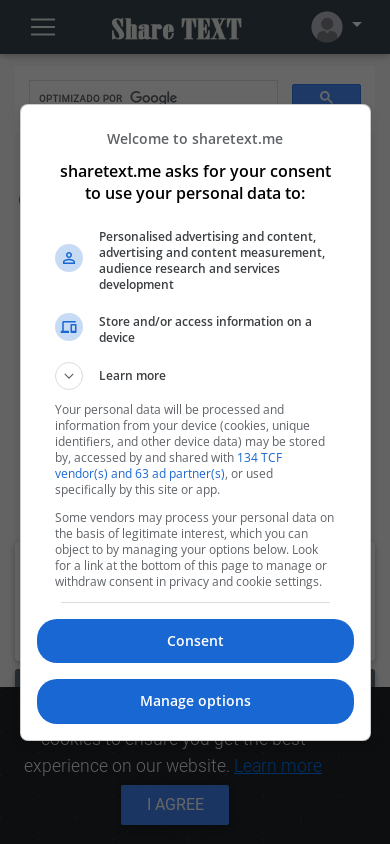
Task: Expand the account dropdown caret
Action: [357, 24]
